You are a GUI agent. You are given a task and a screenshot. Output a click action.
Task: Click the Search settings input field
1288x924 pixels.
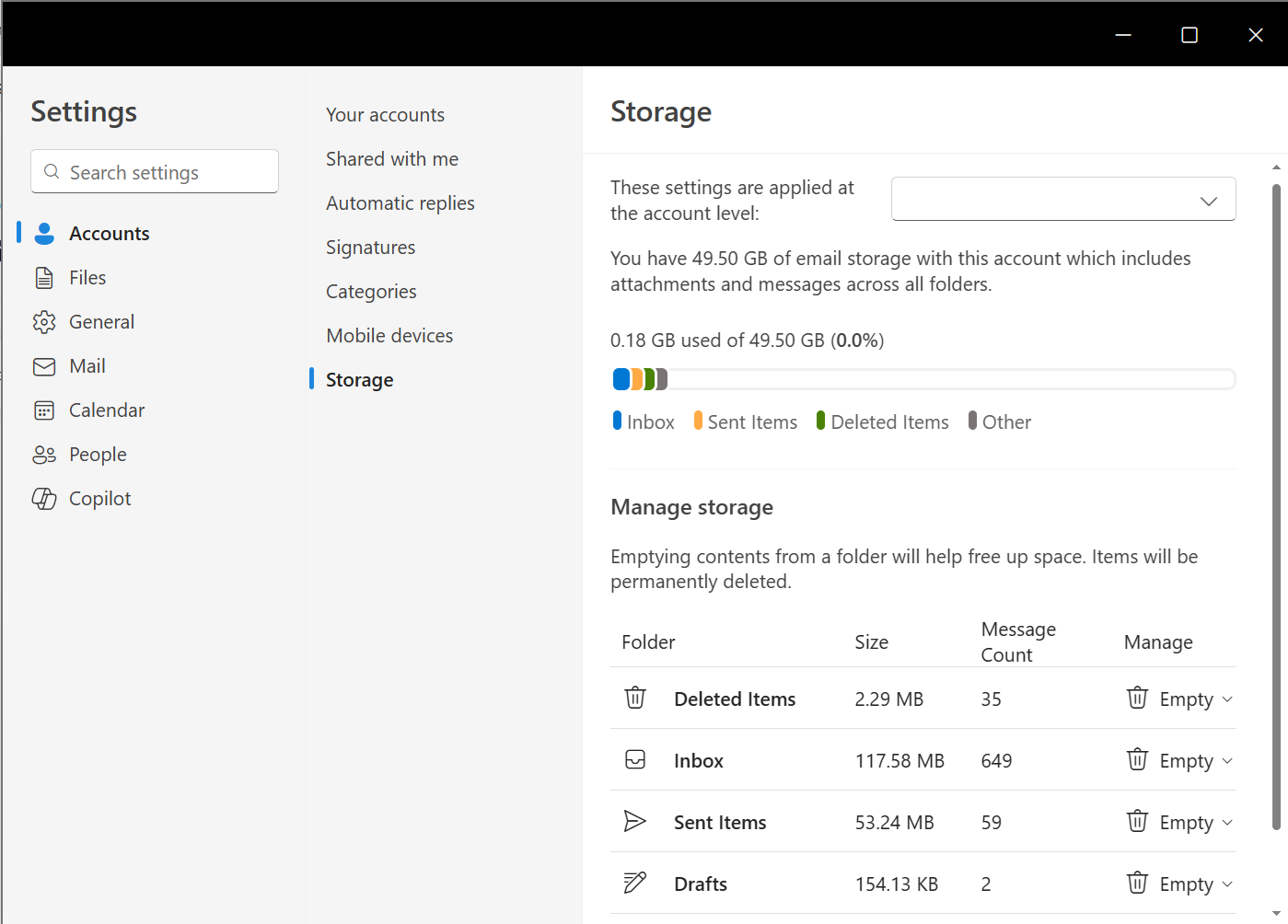tap(155, 171)
